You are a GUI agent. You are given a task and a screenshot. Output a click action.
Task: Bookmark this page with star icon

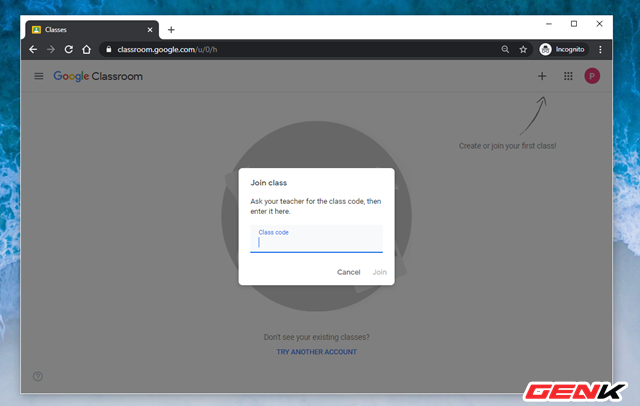coord(522,49)
